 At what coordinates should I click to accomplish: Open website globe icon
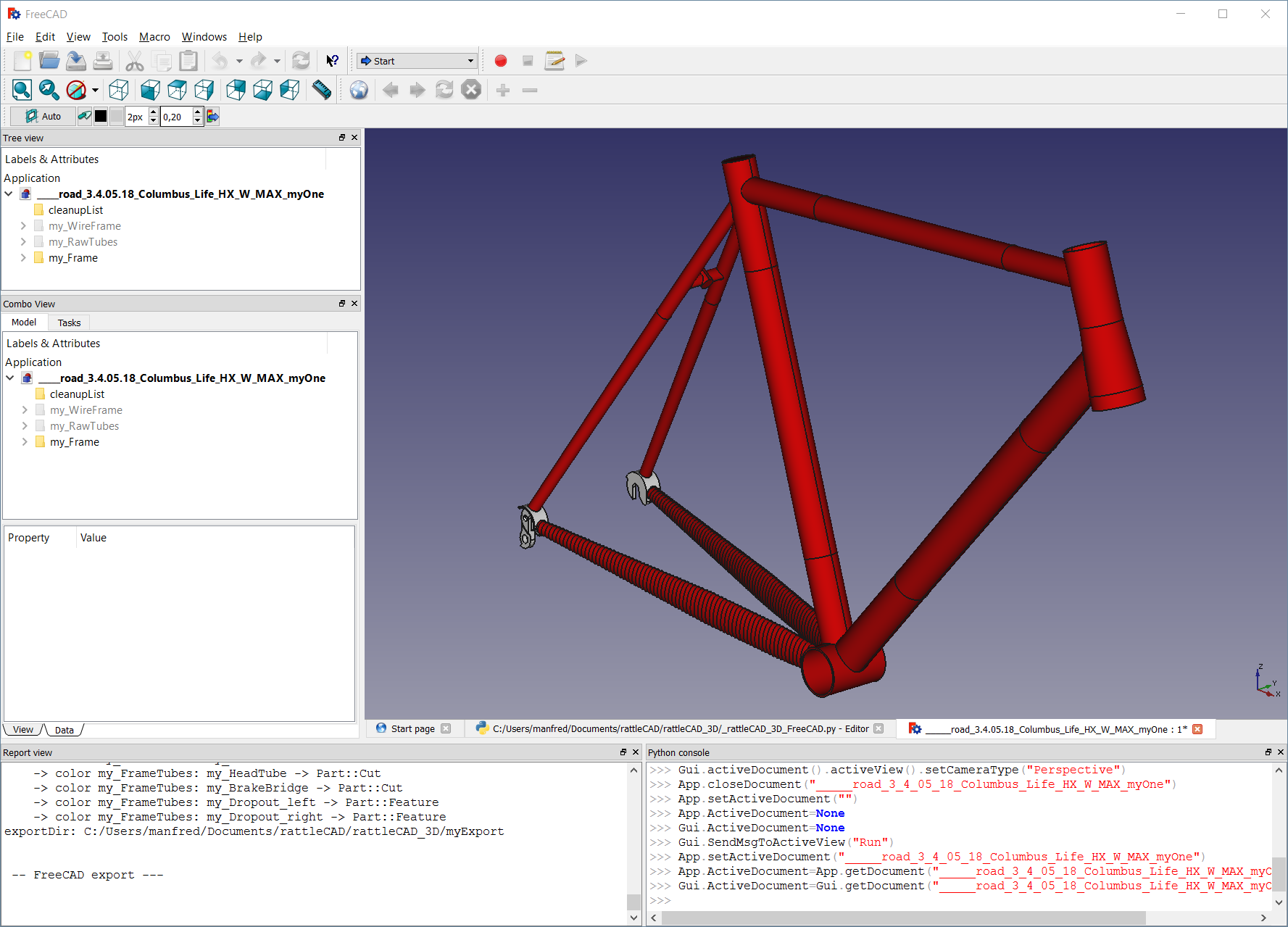point(359,90)
